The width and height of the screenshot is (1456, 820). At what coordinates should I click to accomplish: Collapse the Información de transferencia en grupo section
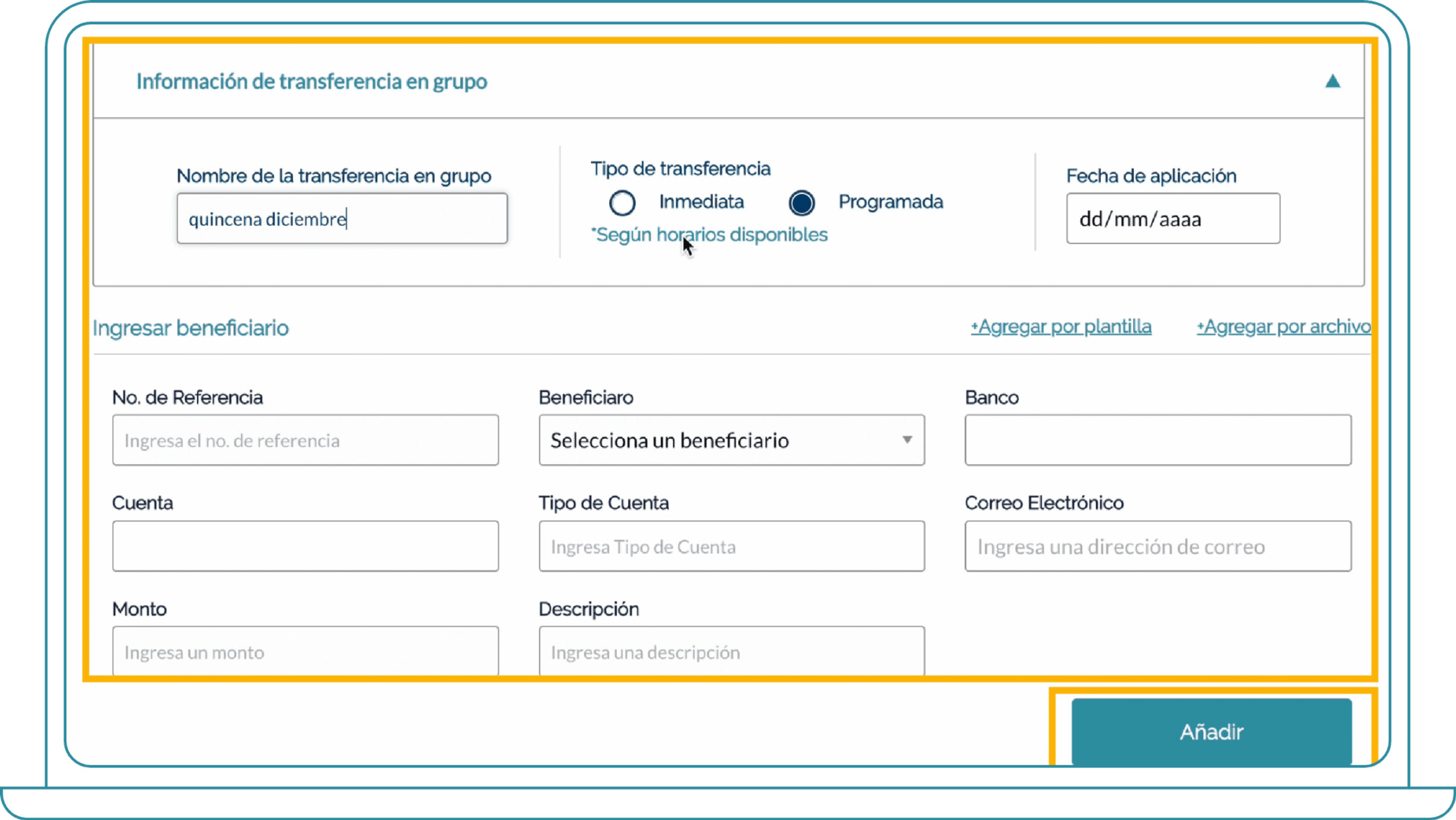pyautogui.click(x=1334, y=81)
